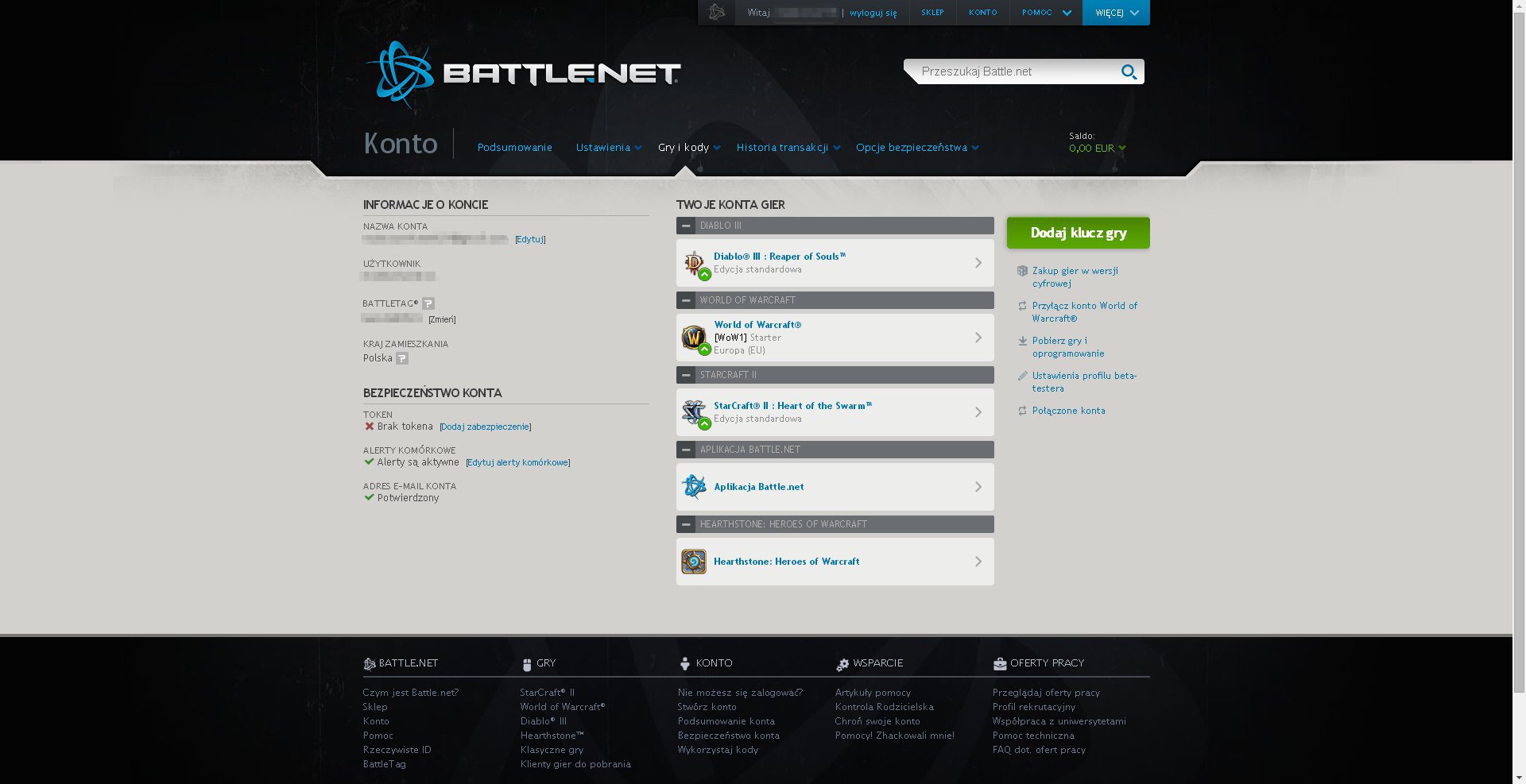
Task: Open the Opcje bezpieczeństwa menu
Action: click(x=917, y=148)
